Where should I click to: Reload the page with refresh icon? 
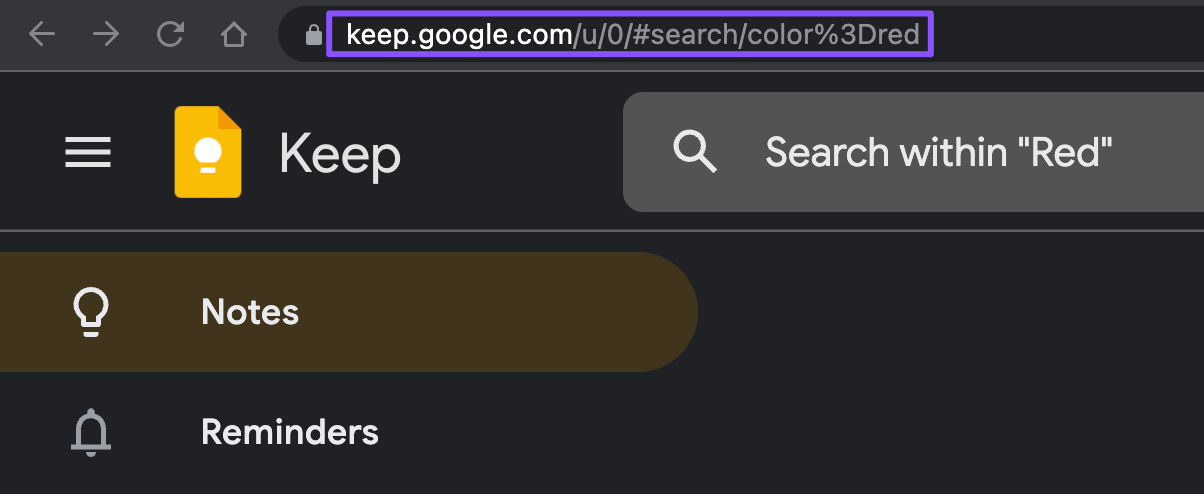[x=170, y=35]
